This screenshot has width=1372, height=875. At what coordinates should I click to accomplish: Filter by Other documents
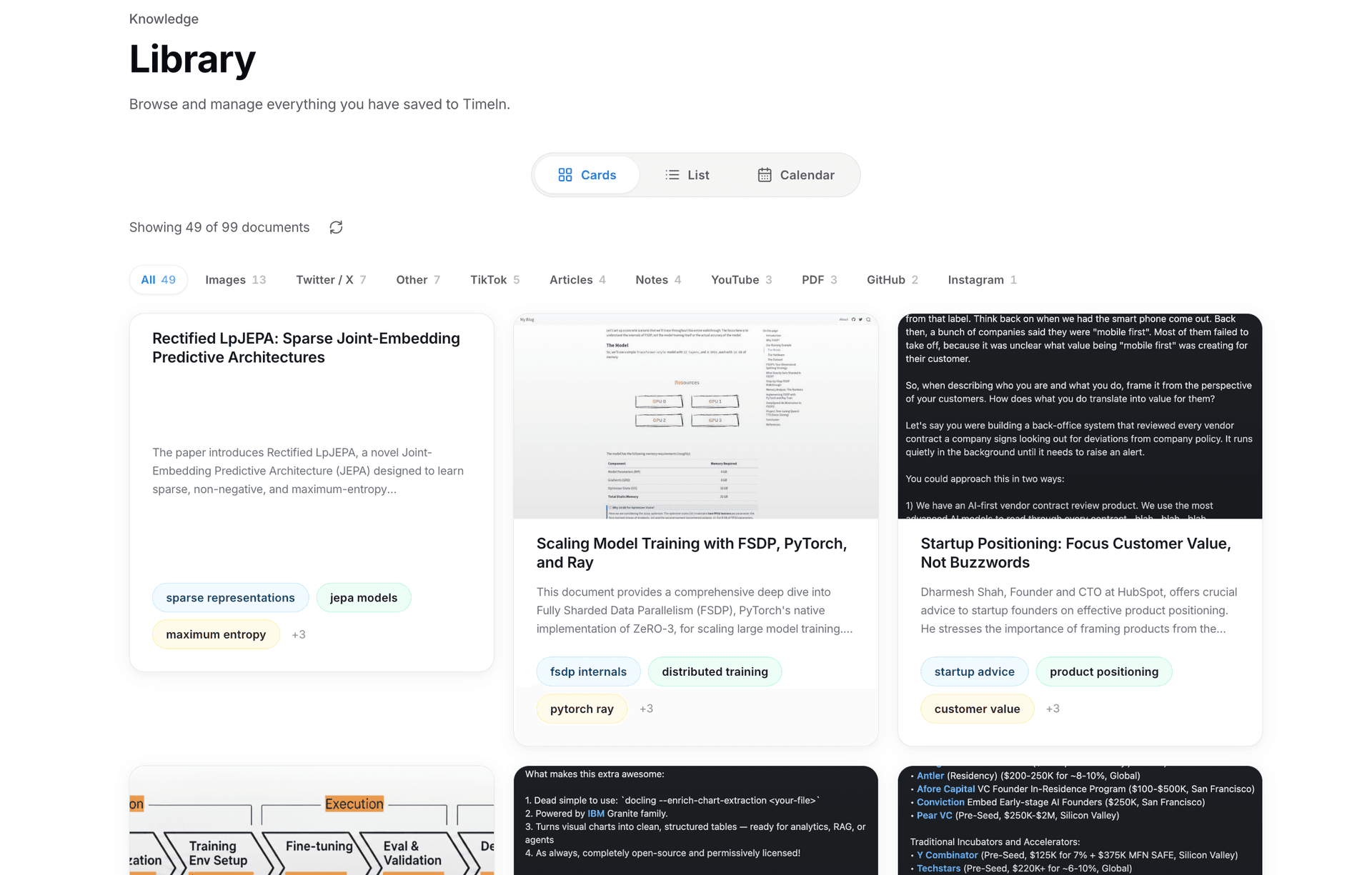[418, 280]
